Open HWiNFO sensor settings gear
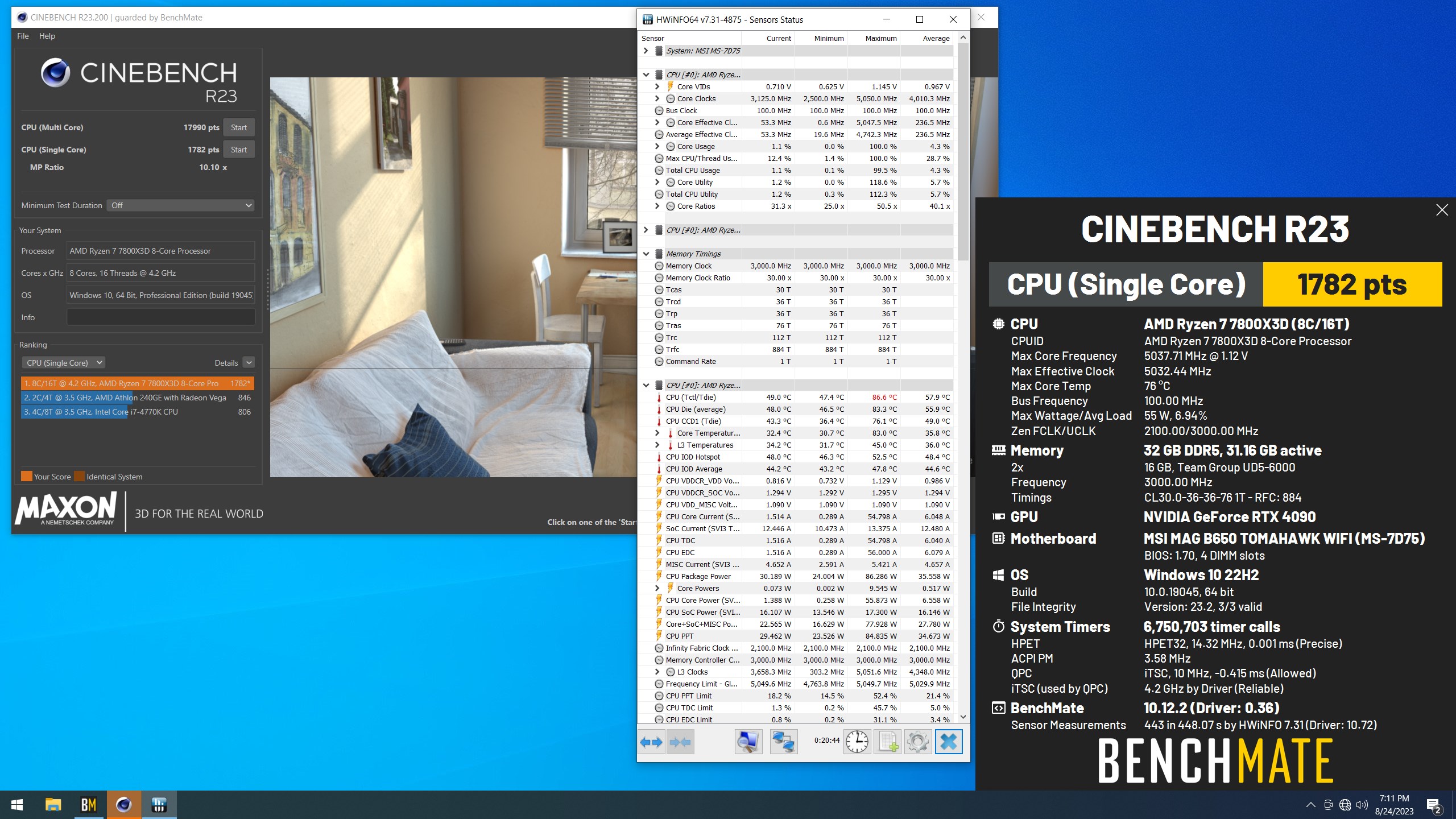Image resolution: width=1456 pixels, height=819 pixels. 918,742
